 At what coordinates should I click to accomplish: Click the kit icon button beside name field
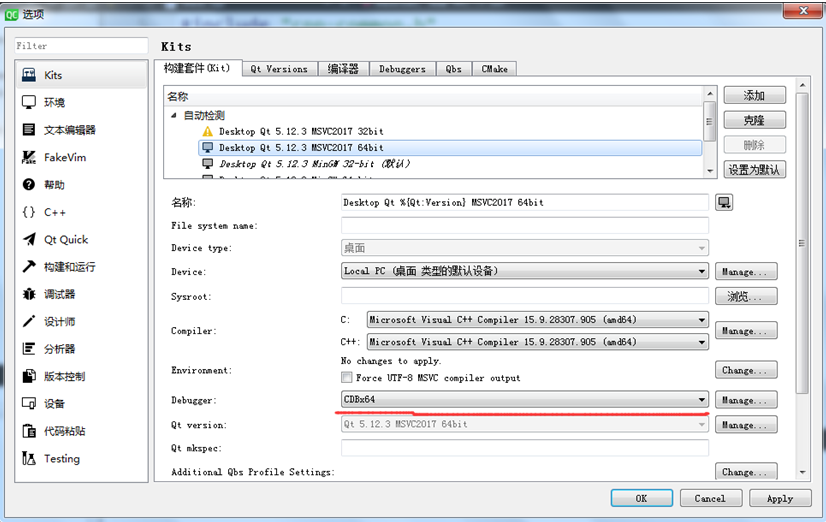tap(724, 202)
